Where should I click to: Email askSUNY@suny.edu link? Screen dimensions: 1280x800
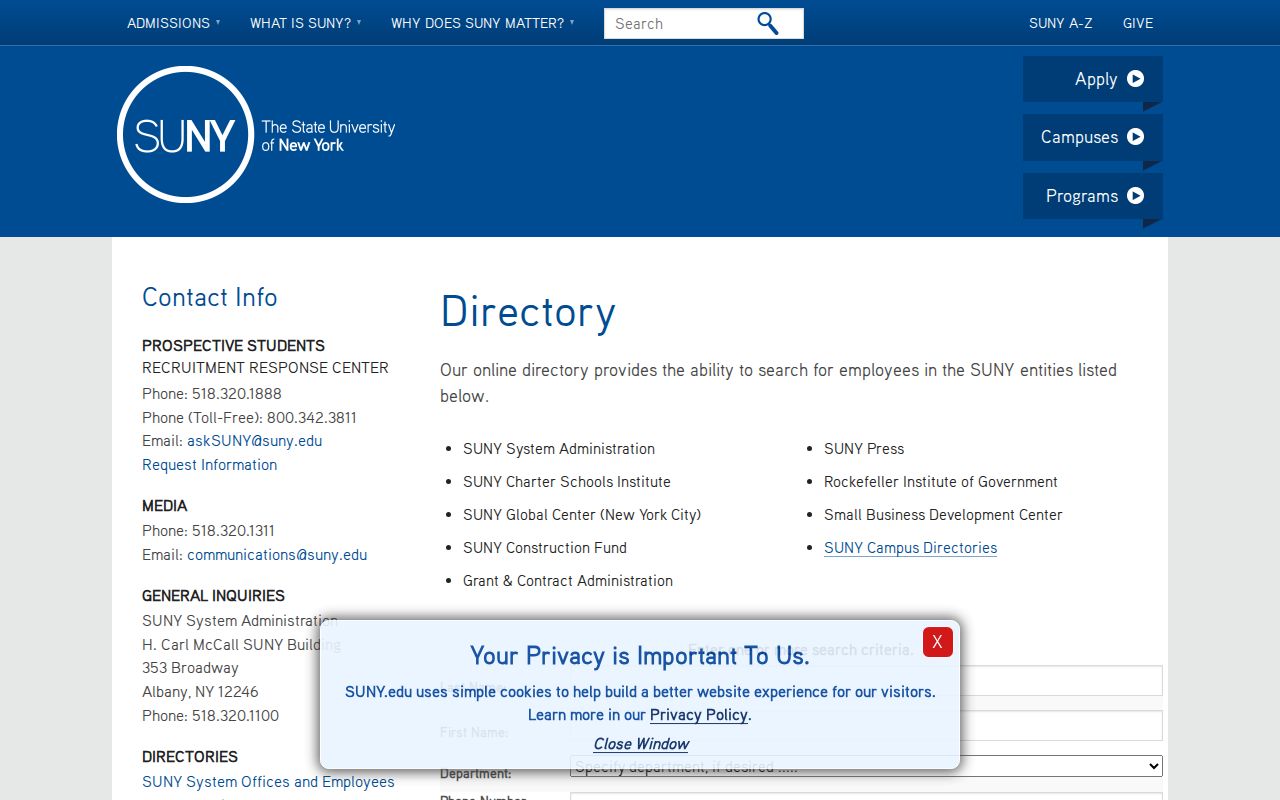[254, 441]
